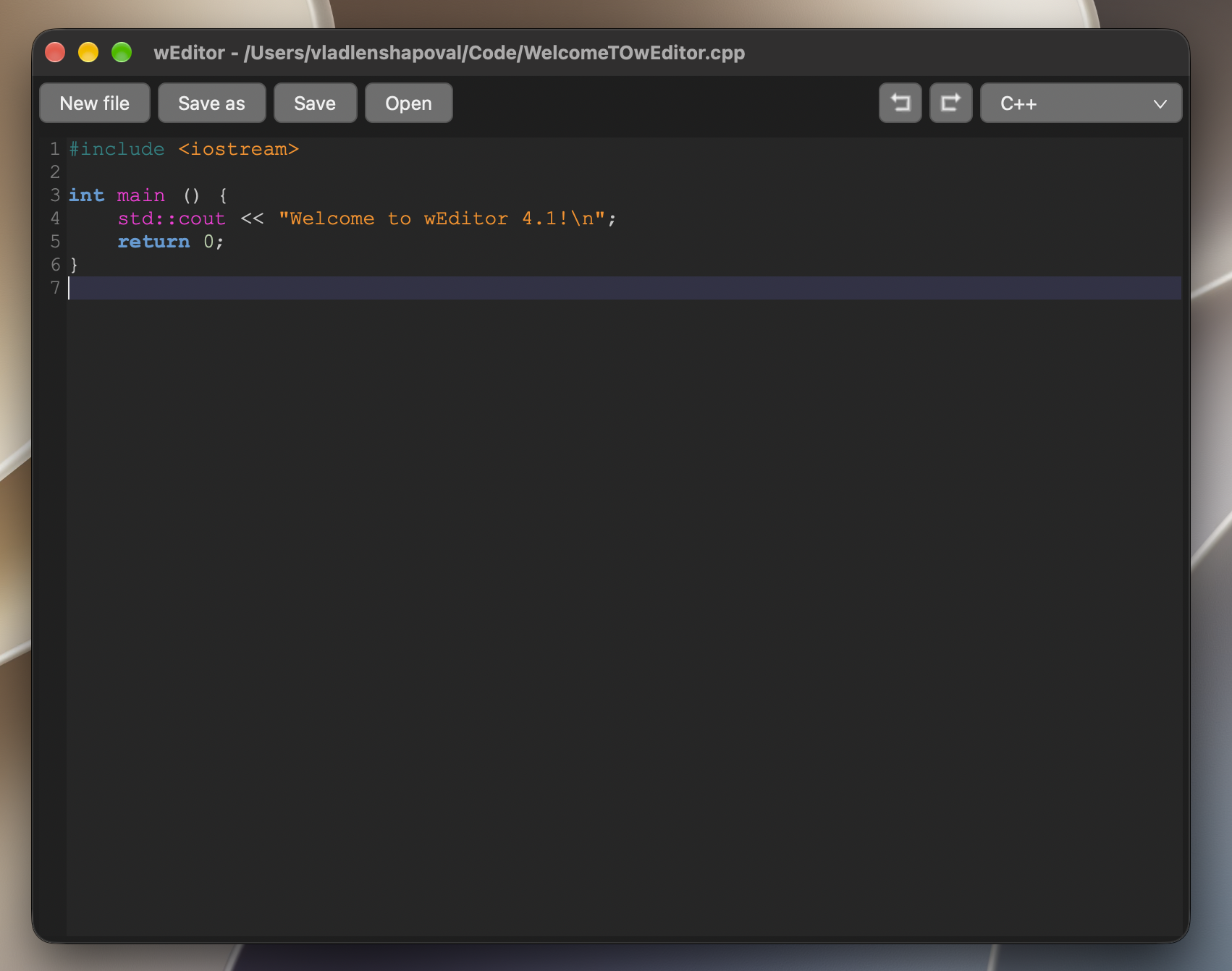Place cursor on empty line 7
This screenshot has height=971, width=1232.
pyautogui.click(x=624, y=288)
